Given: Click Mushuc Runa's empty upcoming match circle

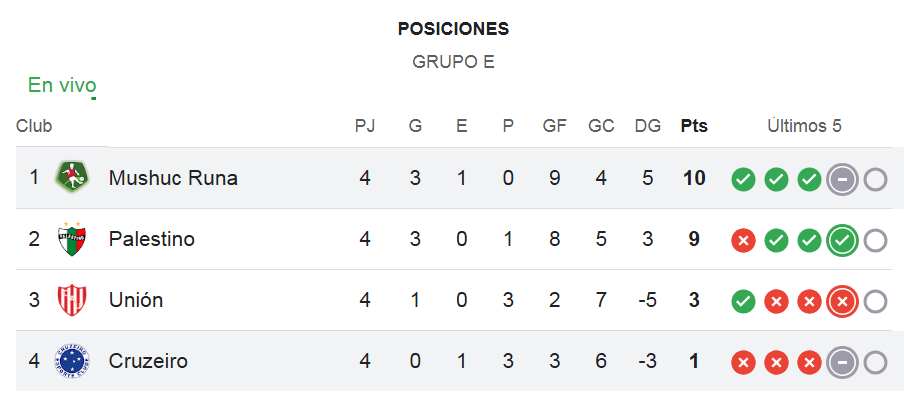Looking at the screenshot, I should point(875,180).
